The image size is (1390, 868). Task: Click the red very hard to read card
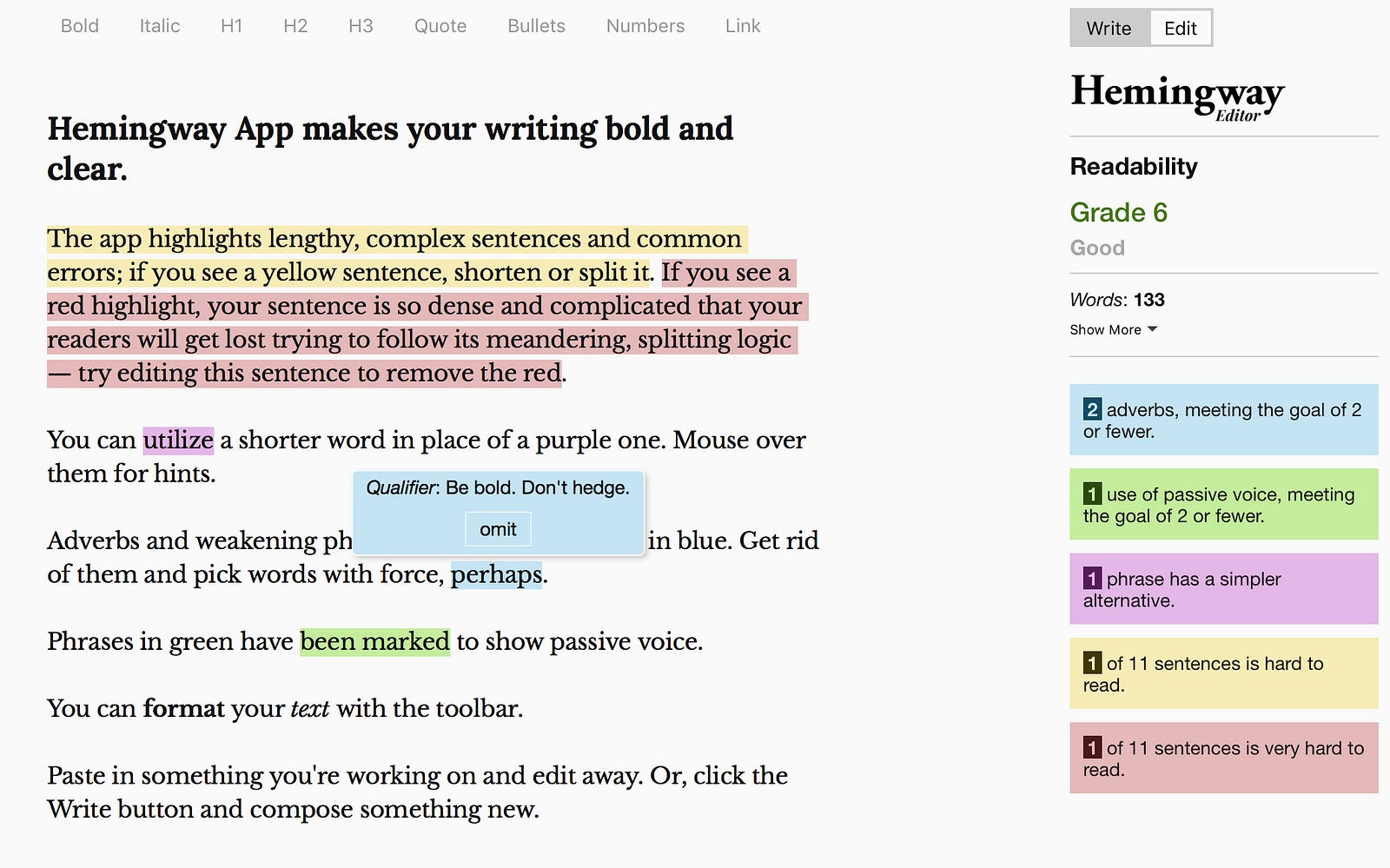pyautogui.click(x=1223, y=758)
